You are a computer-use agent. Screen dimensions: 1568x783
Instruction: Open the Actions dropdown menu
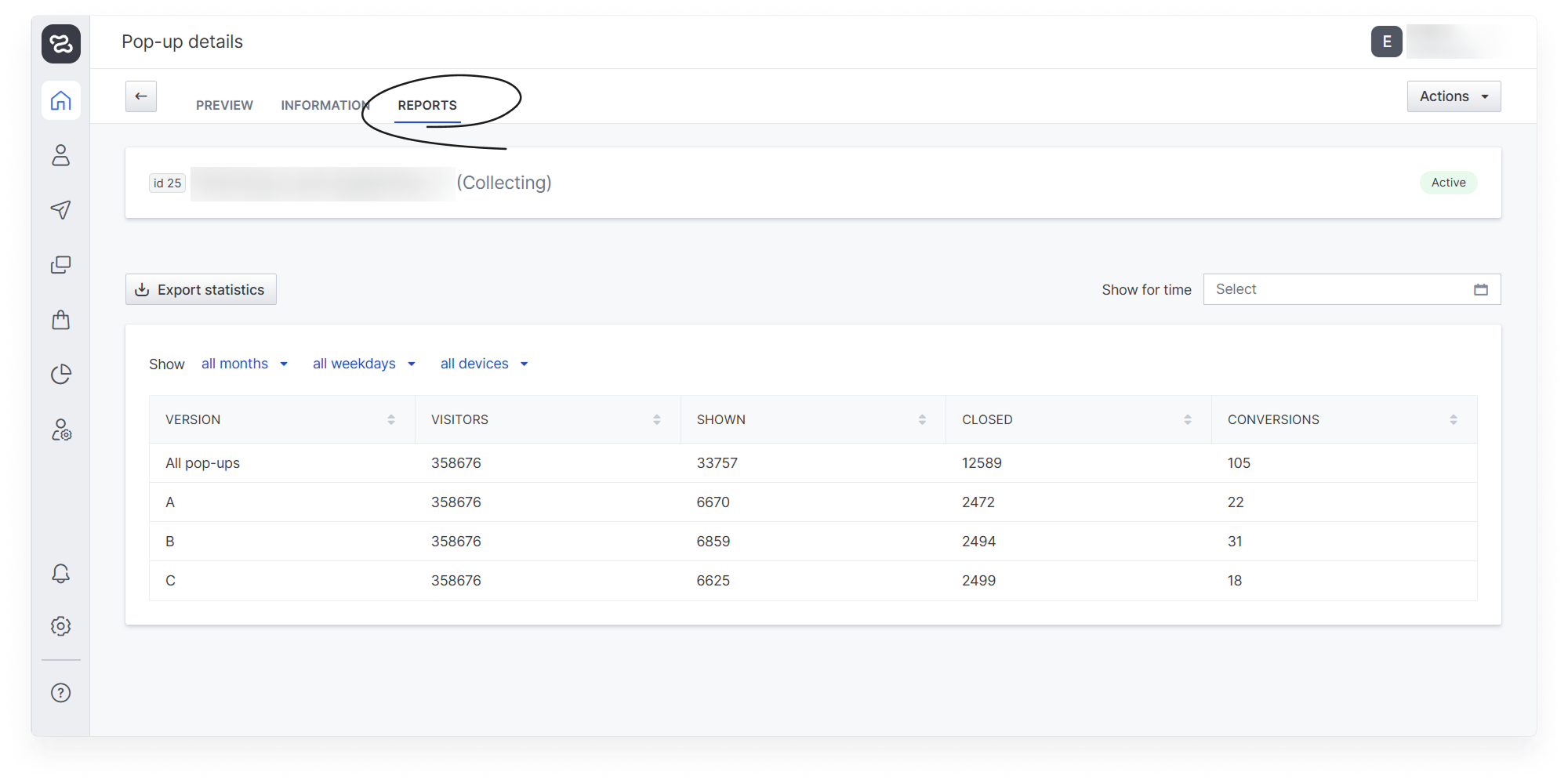(1454, 96)
